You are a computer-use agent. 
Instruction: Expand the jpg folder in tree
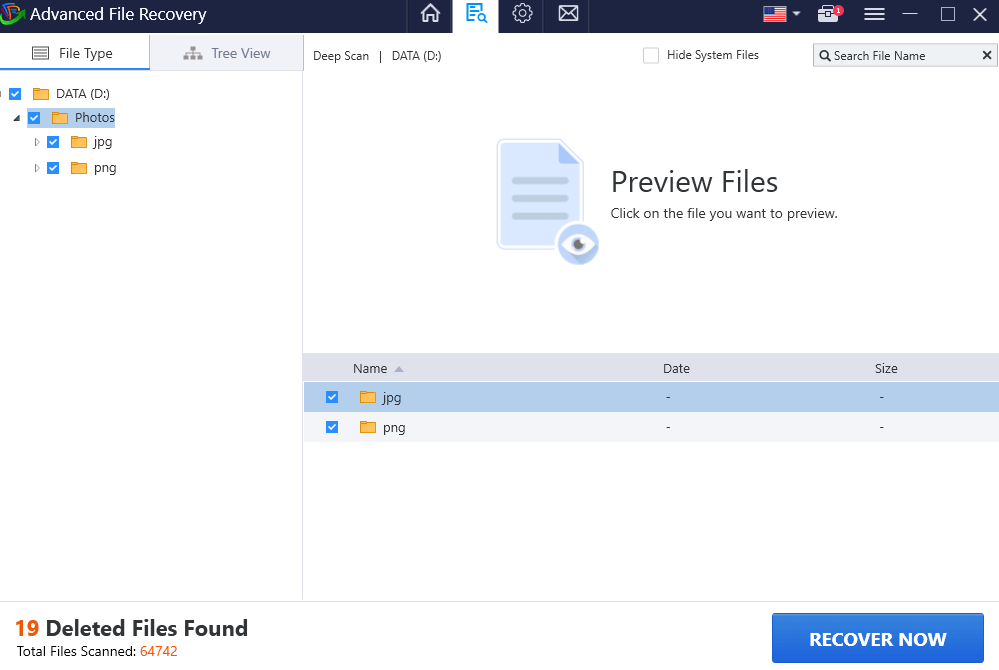point(36,142)
